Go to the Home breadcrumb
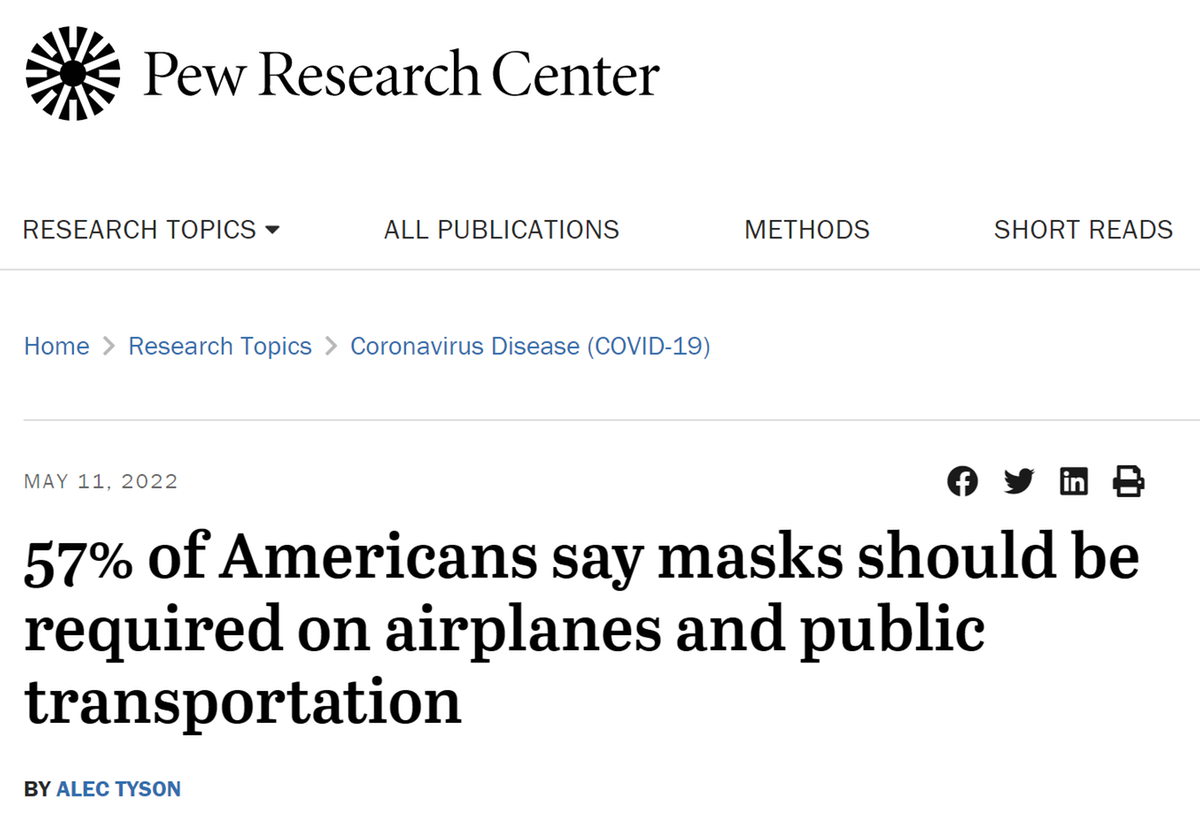Image resolution: width=1200 pixels, height=818 pixels. click(x=56, y=347)
